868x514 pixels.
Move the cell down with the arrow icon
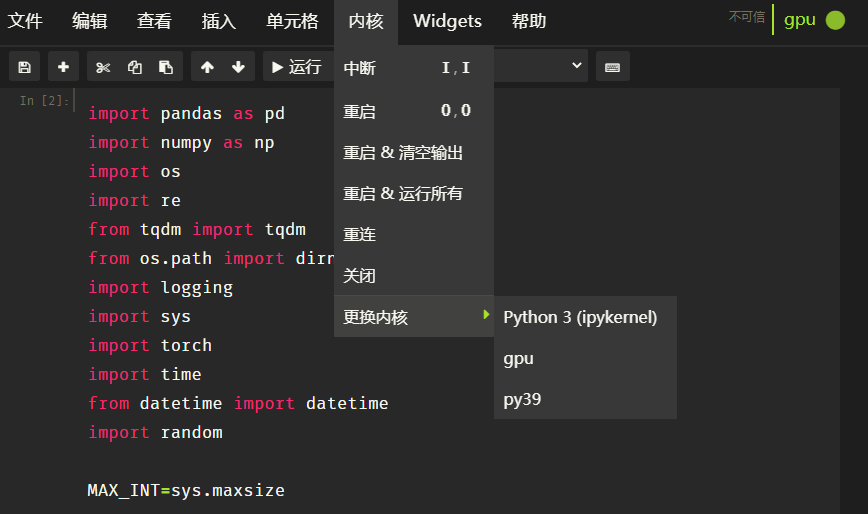pyautogui.click(x=239, y=67)
